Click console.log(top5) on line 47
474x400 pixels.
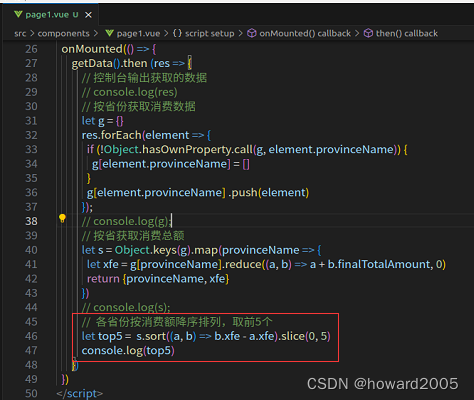click(x=128, y=350)
